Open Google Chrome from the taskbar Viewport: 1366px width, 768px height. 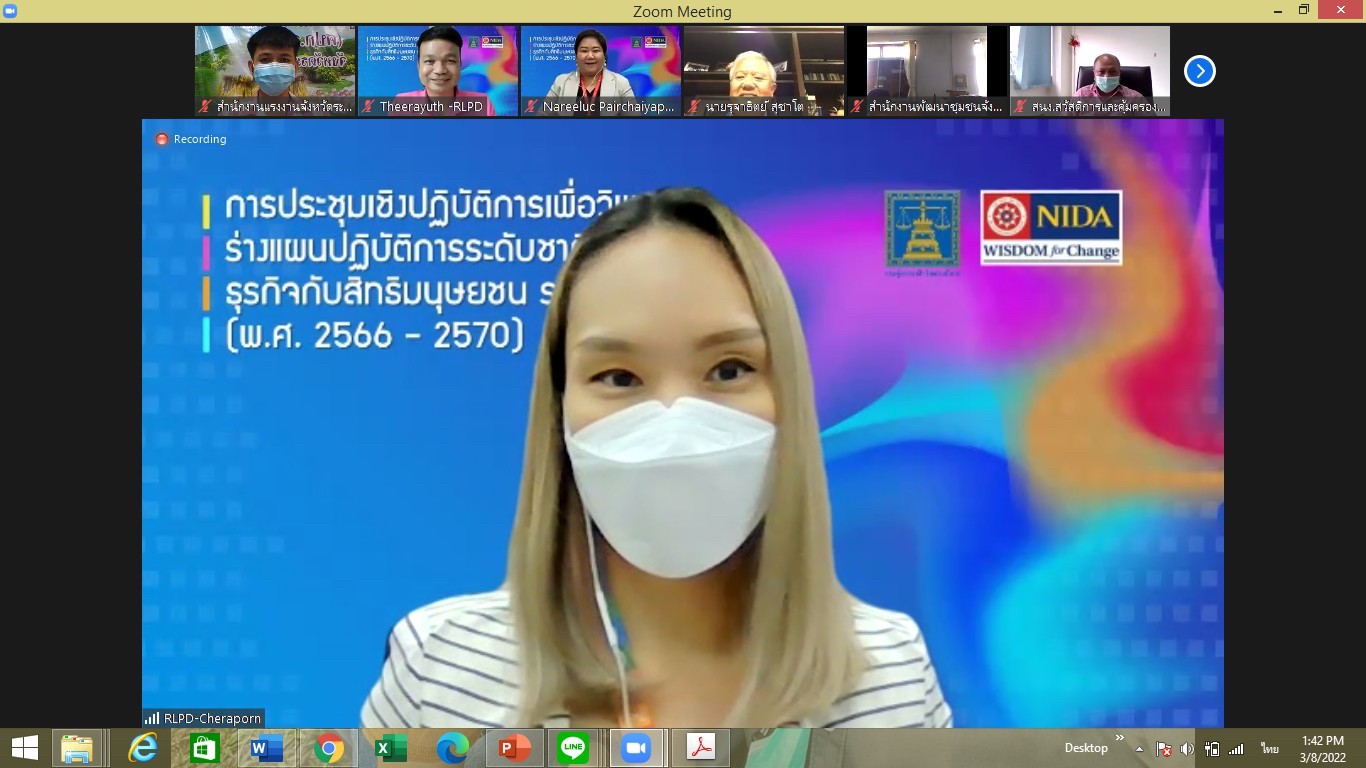(328, 748)
